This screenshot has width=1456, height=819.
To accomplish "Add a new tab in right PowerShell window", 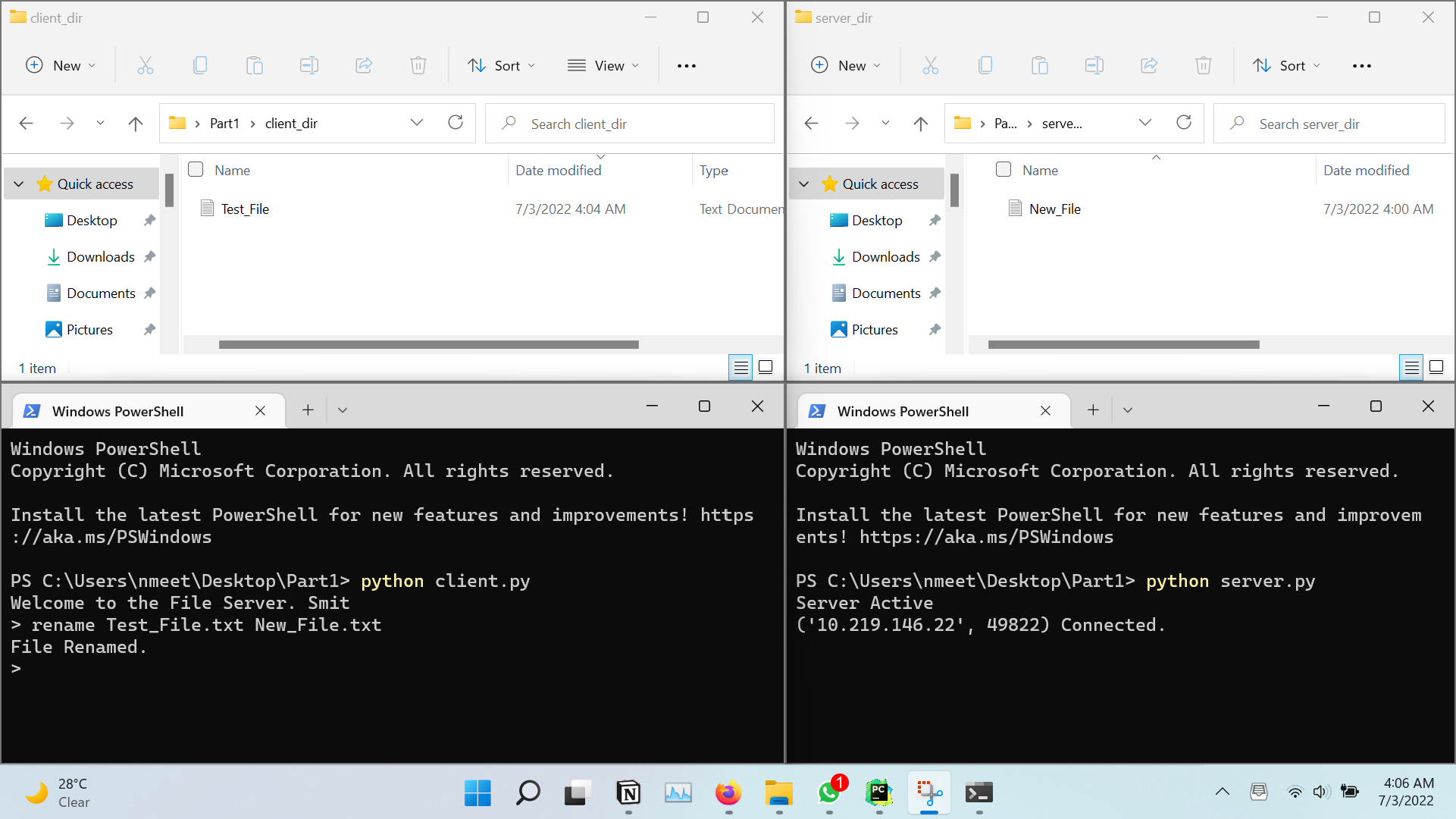I will (x=1093, y=410).
